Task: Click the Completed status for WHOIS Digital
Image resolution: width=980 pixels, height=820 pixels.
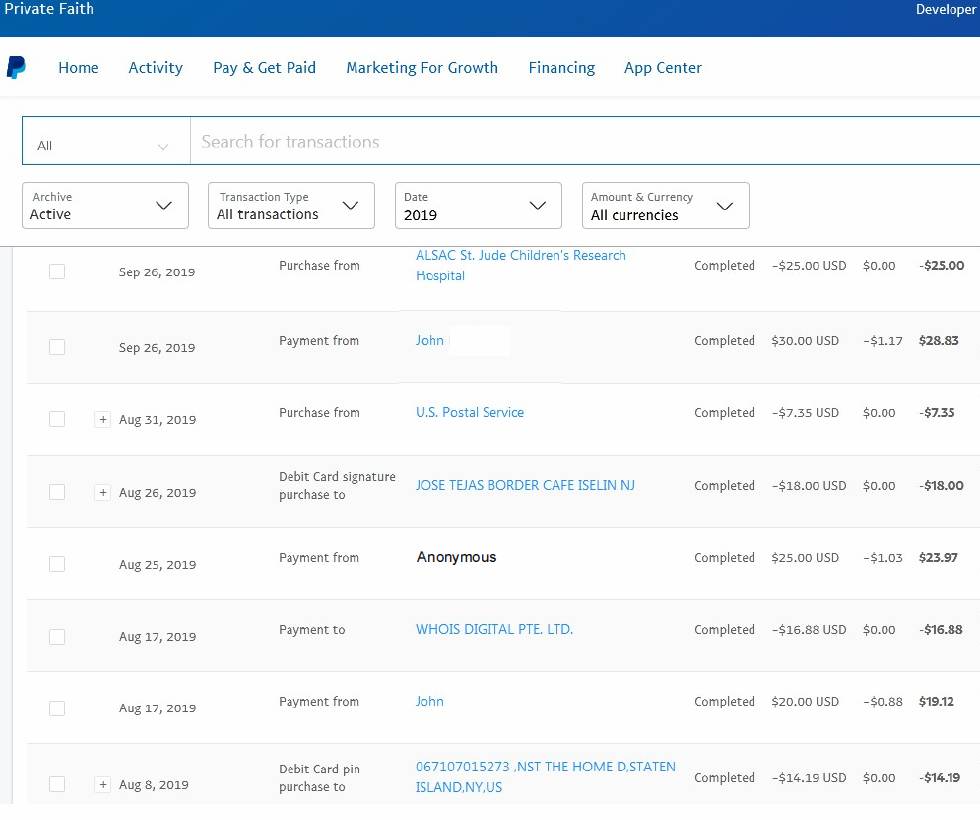Action: point(724,630)
